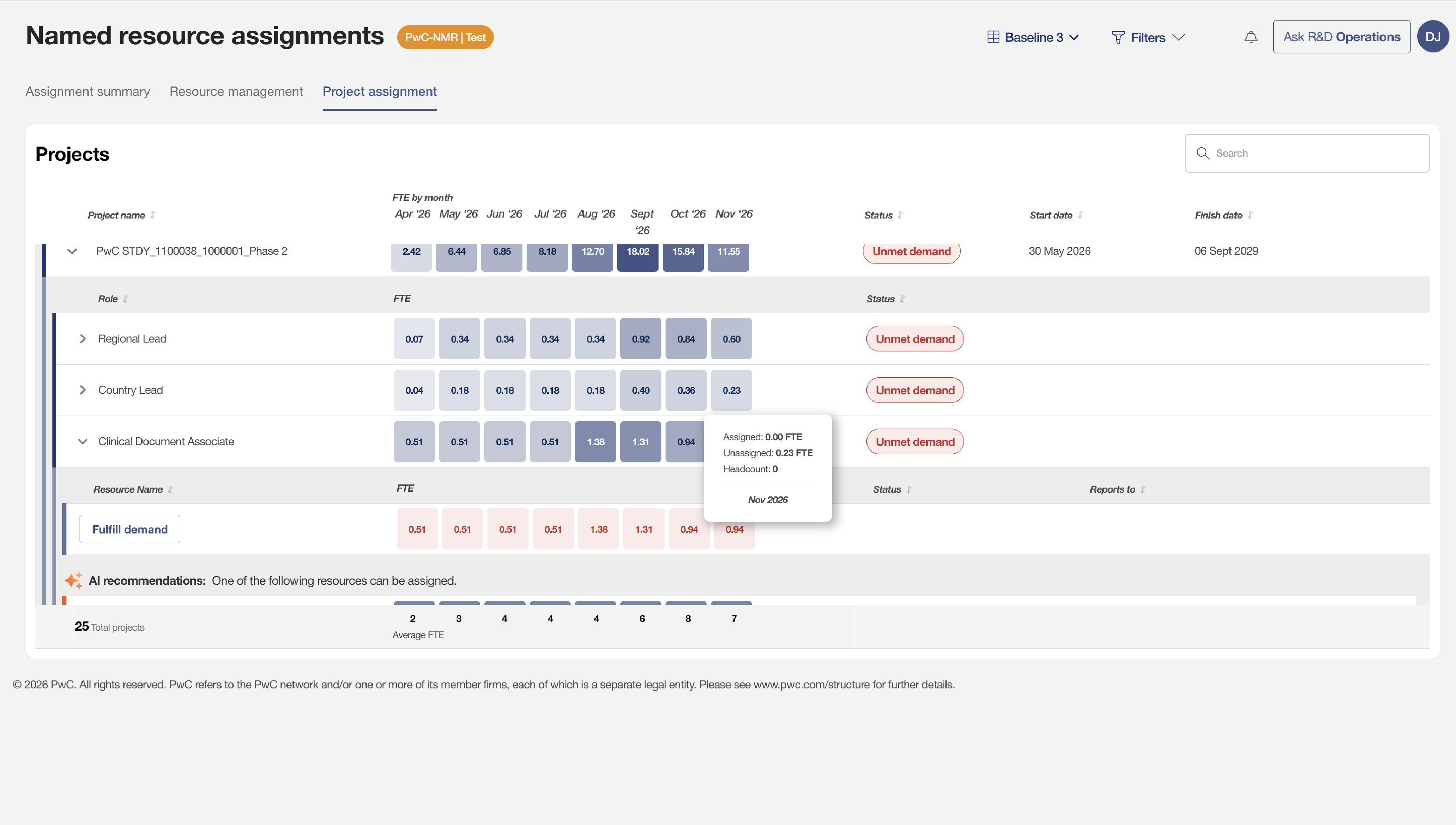Click Regional Lead Unmet demand badge

[x=915, y=339]
